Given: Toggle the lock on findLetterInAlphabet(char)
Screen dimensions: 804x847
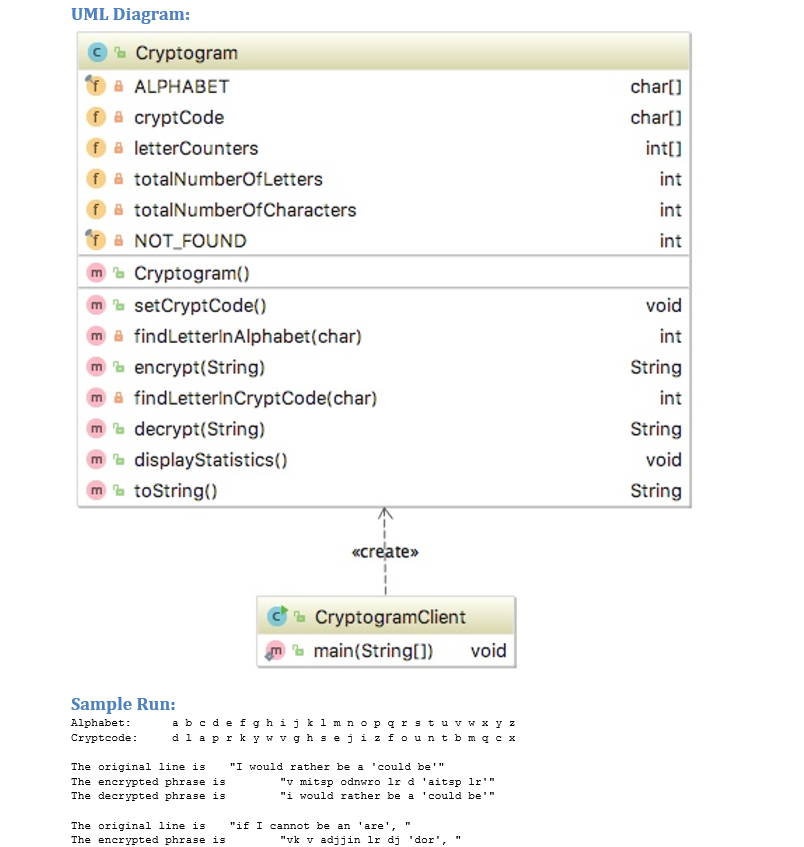Looking at the screenshot, I should 116,337.
